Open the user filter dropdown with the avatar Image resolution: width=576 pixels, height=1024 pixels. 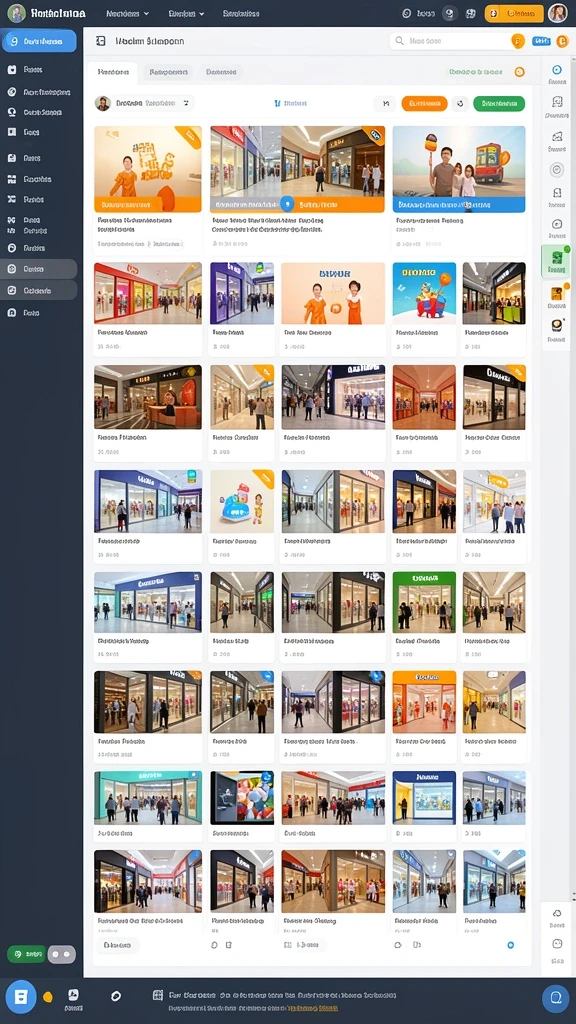144,103
